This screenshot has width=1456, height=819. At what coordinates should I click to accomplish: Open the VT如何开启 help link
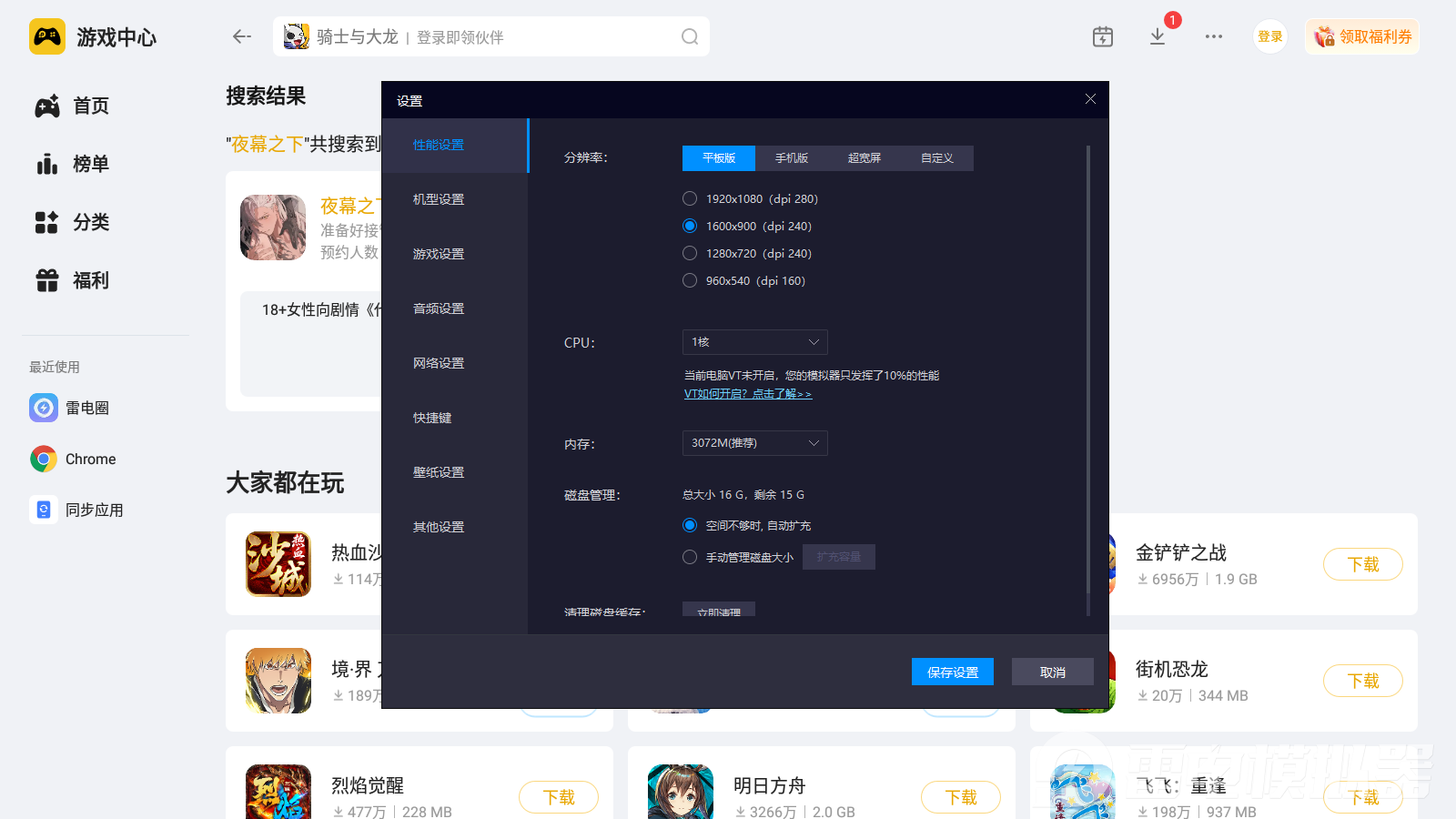749,393
